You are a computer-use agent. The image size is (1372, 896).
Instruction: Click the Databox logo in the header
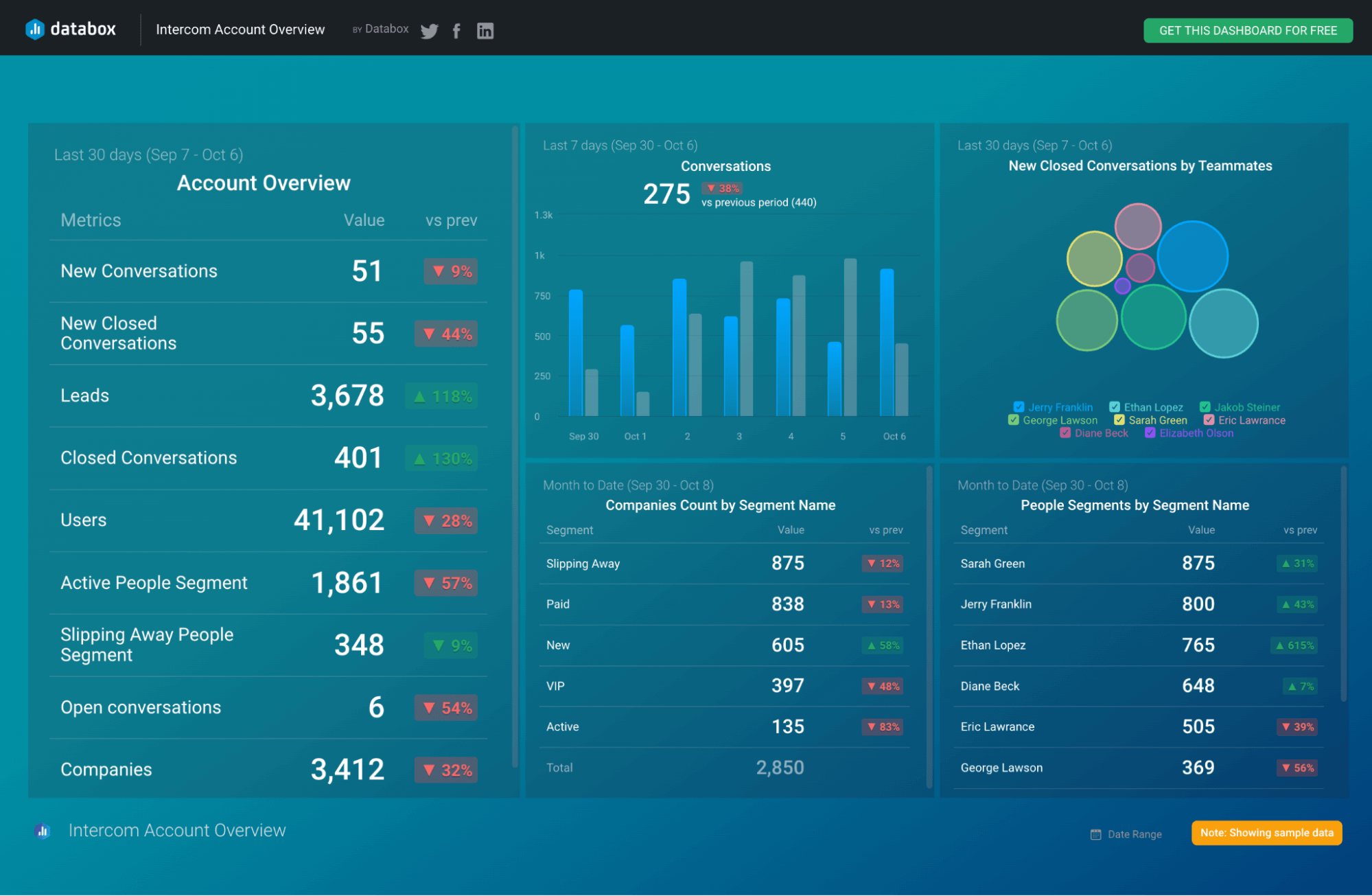(x=71, y=28)
